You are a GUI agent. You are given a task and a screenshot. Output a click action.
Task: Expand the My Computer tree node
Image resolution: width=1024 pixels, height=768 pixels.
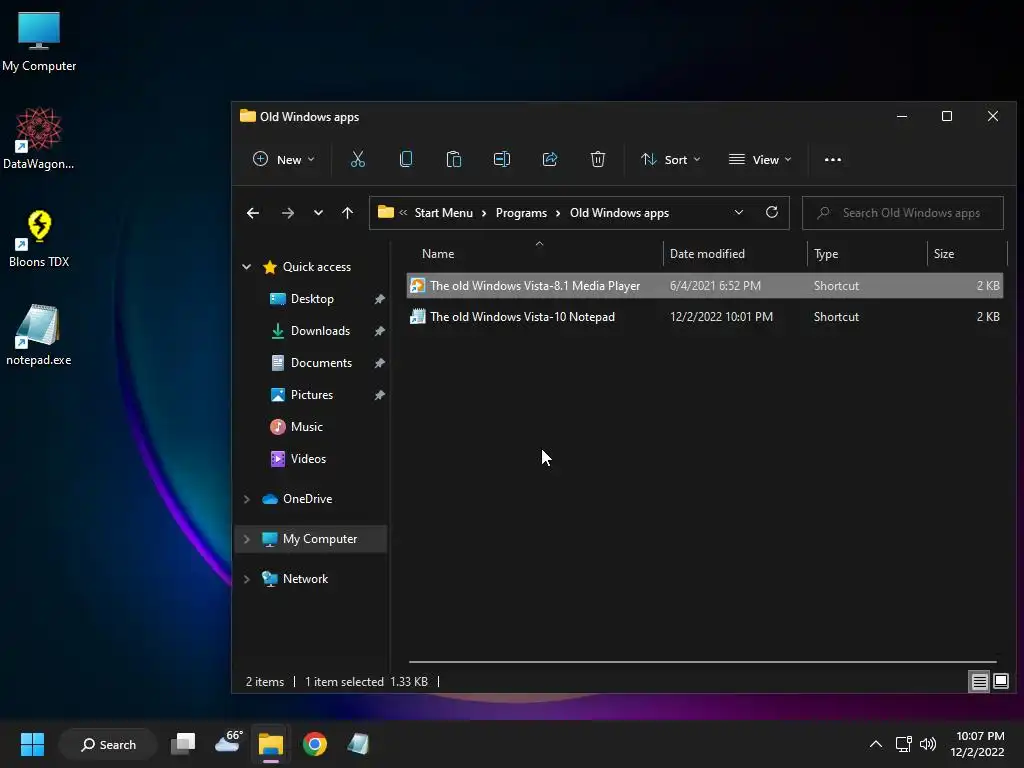[247, 539]
